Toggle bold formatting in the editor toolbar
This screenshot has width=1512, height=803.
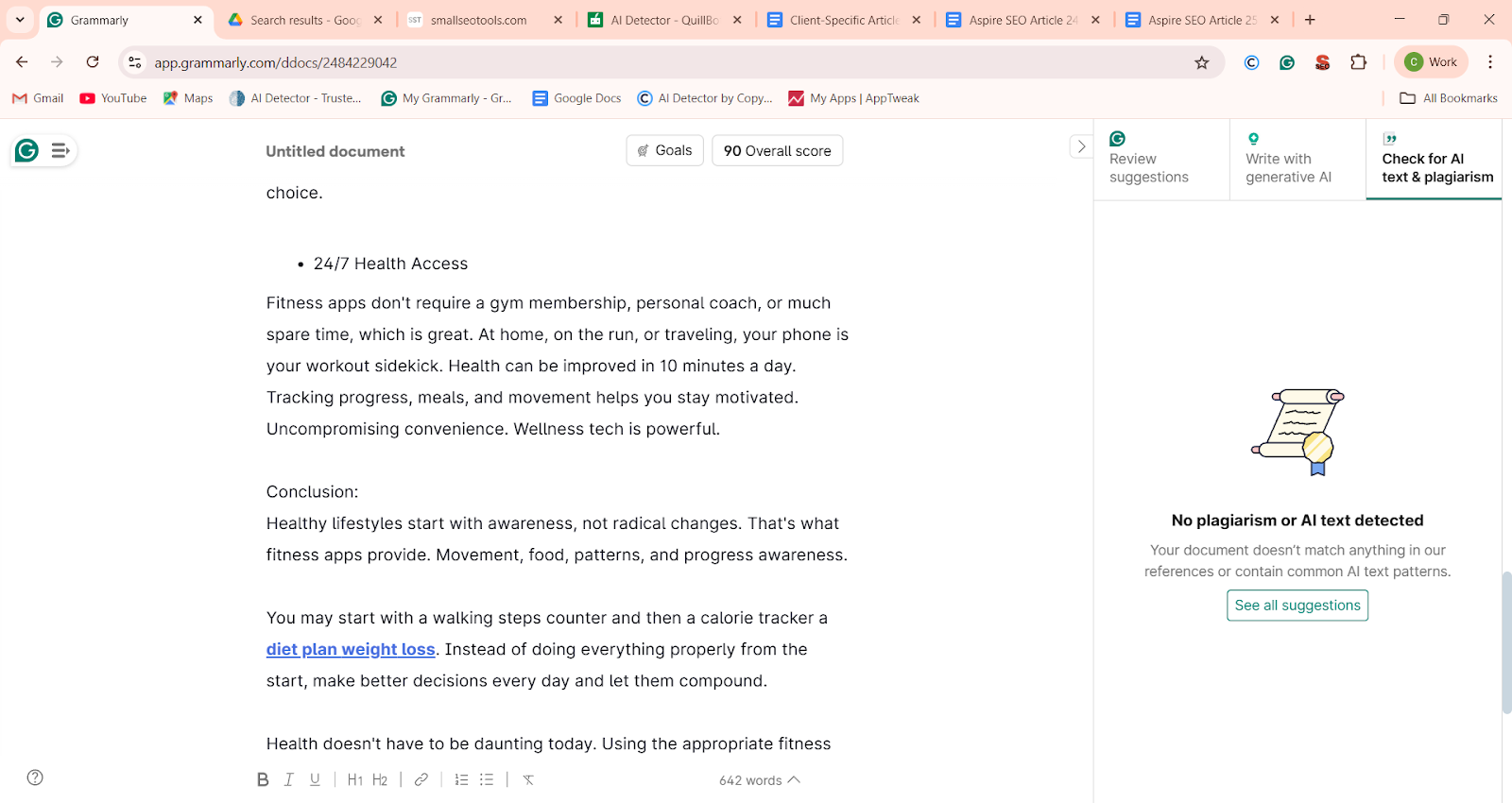263,779
